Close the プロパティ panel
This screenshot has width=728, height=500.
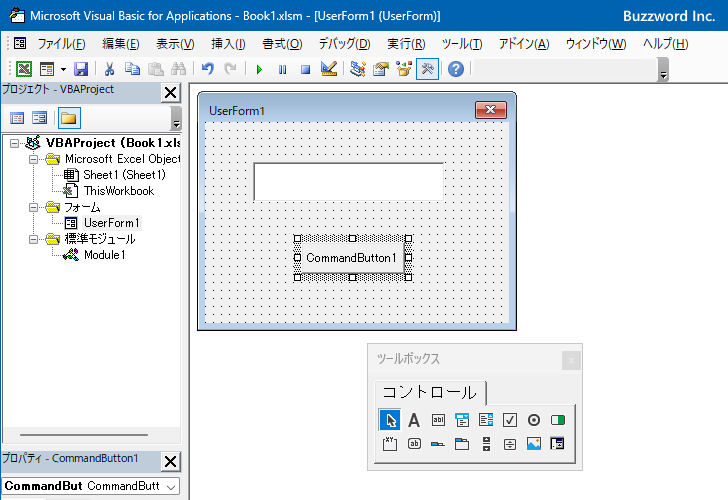click(x=170, y=461)
